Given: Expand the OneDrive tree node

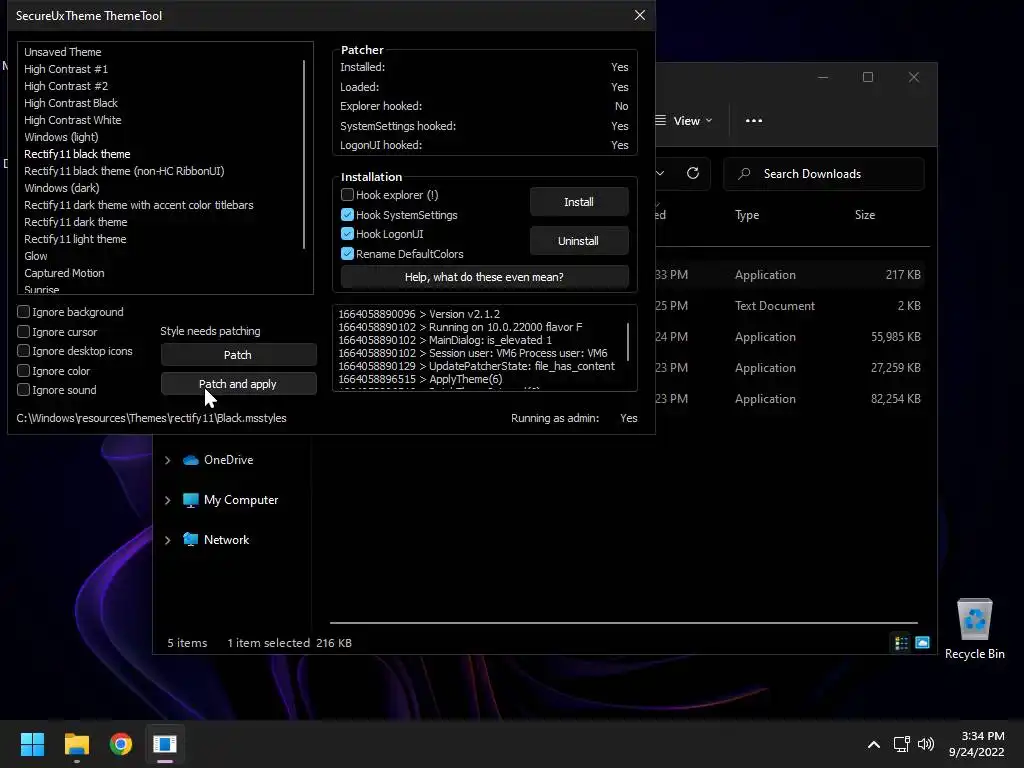Looking at the screenshot, I should tap(168, 460).
